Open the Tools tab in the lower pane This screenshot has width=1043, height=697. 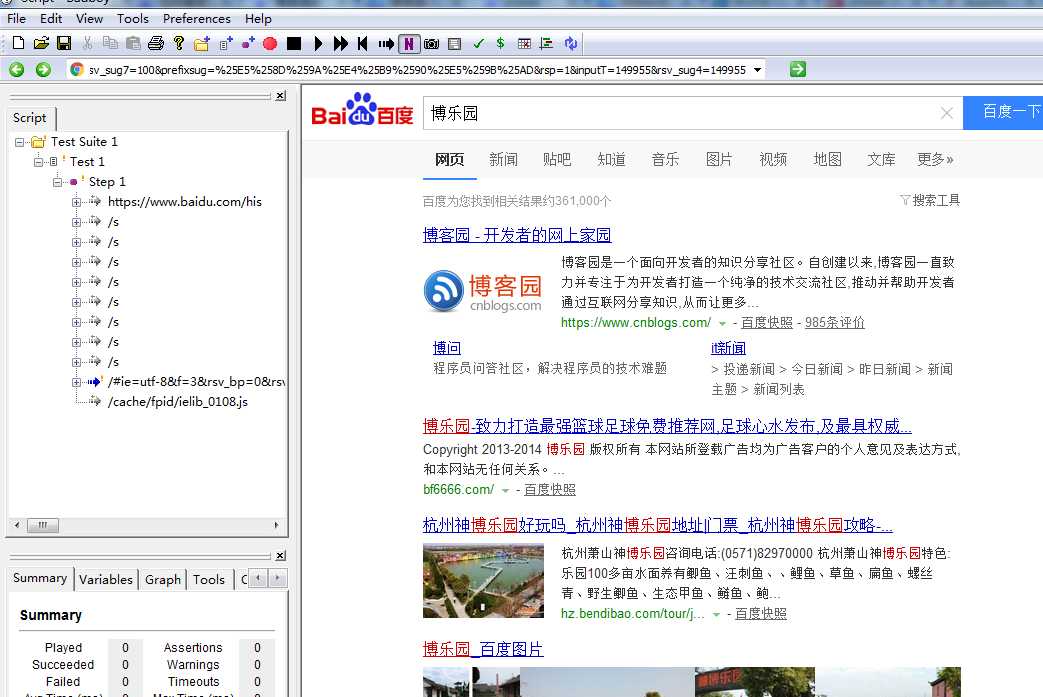tap(209, 579)
